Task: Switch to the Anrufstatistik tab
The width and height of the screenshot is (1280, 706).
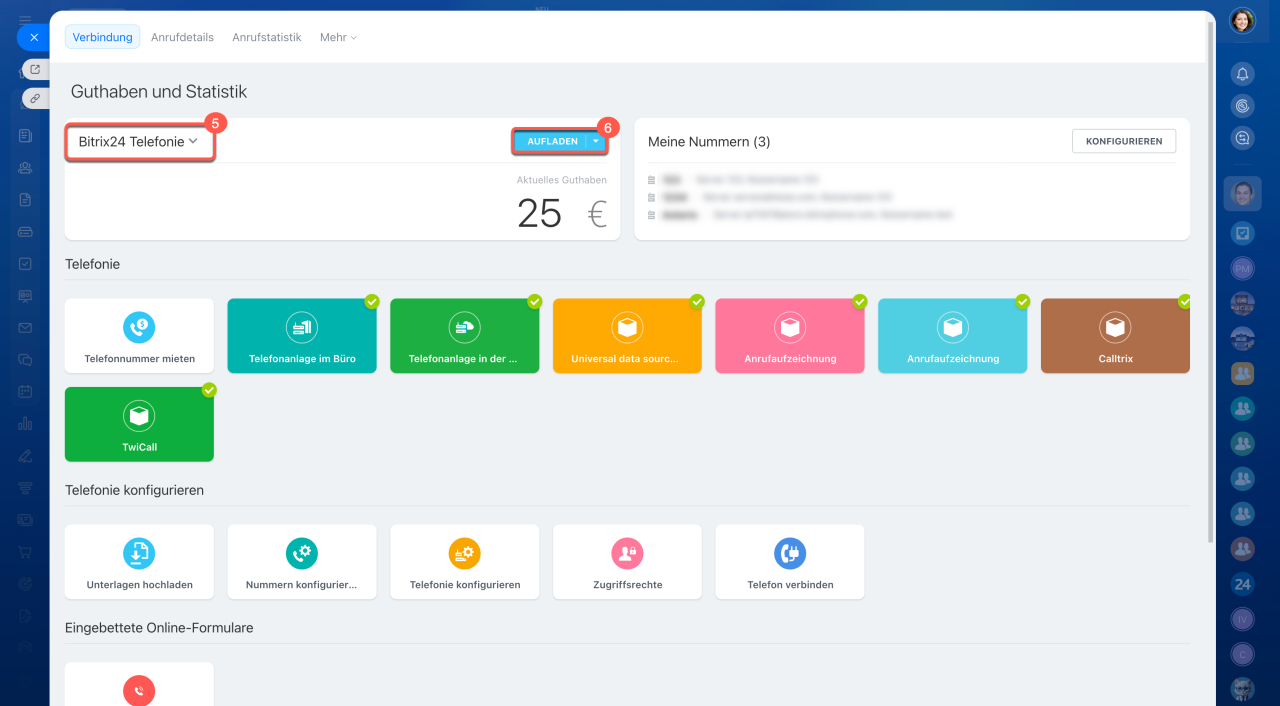Action: (266, 37)
